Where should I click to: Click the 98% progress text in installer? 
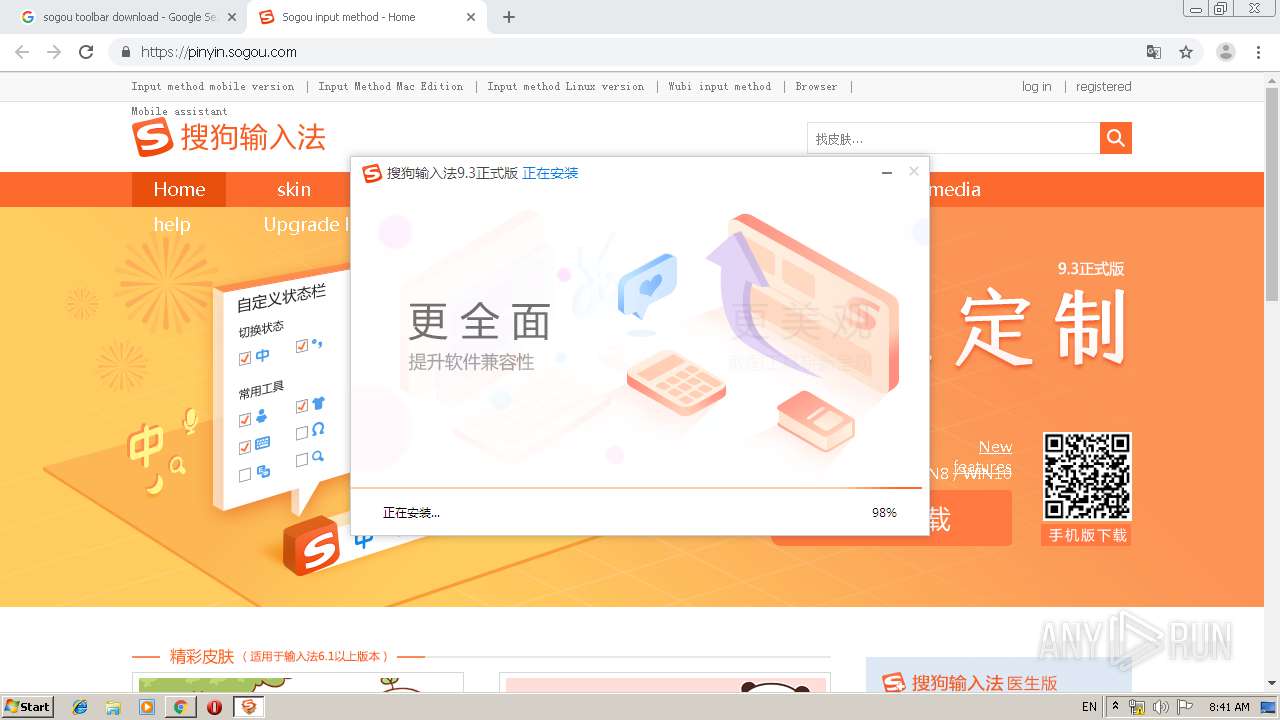tap(884, 513)
